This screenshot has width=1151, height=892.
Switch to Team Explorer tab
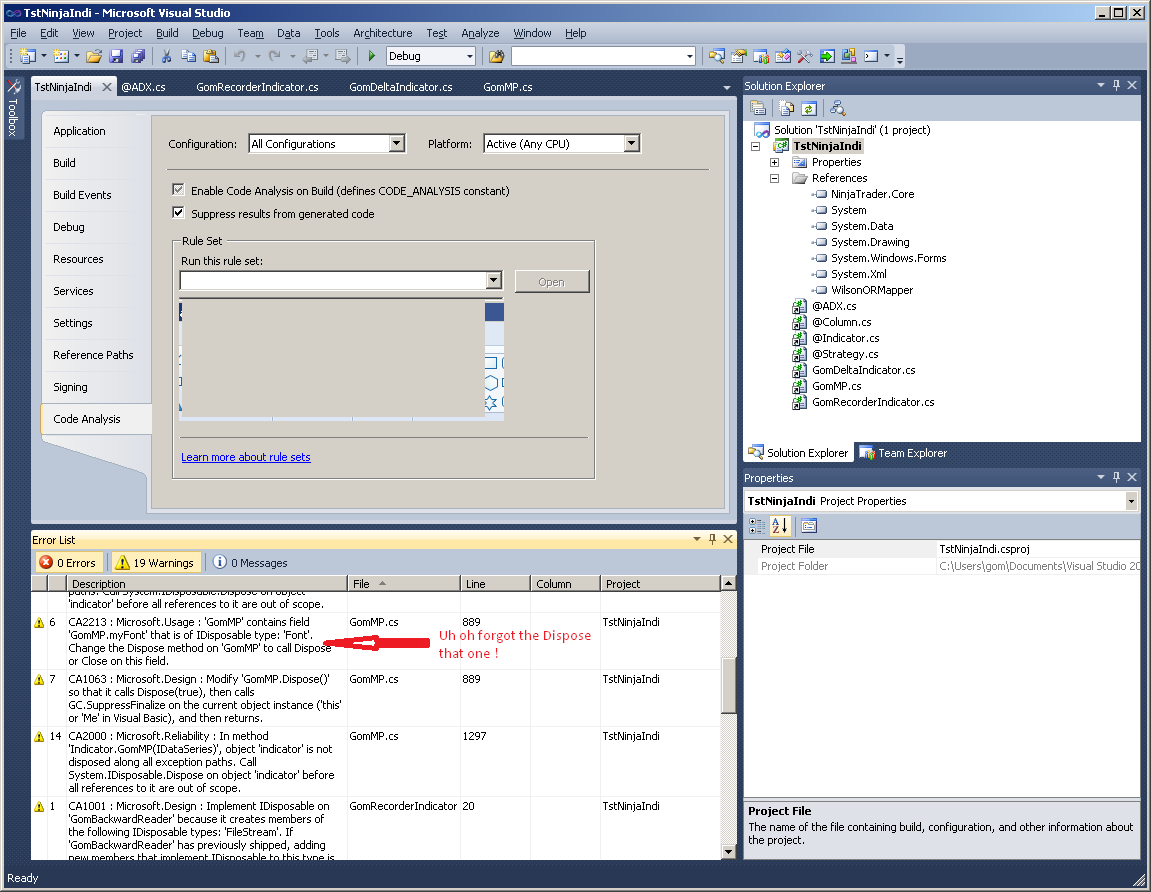pos(904,453)
